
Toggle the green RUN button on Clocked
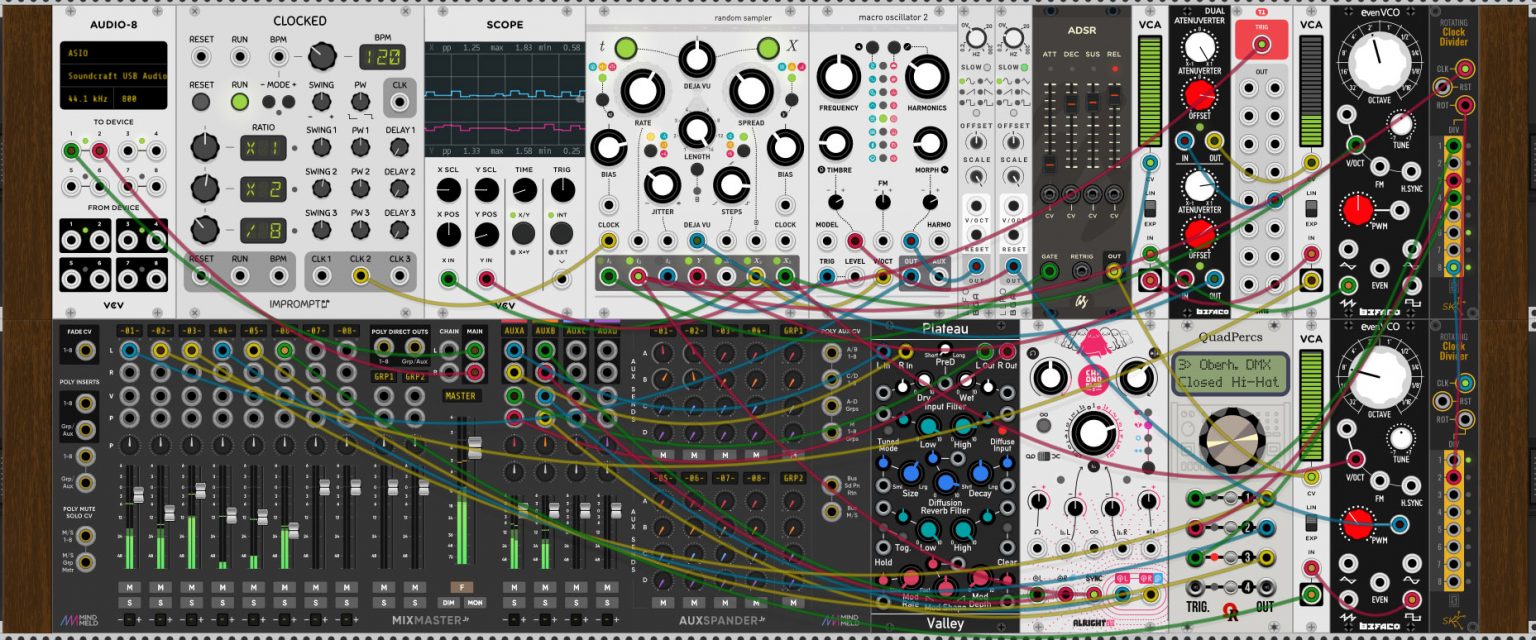click(x=240, y=101)
